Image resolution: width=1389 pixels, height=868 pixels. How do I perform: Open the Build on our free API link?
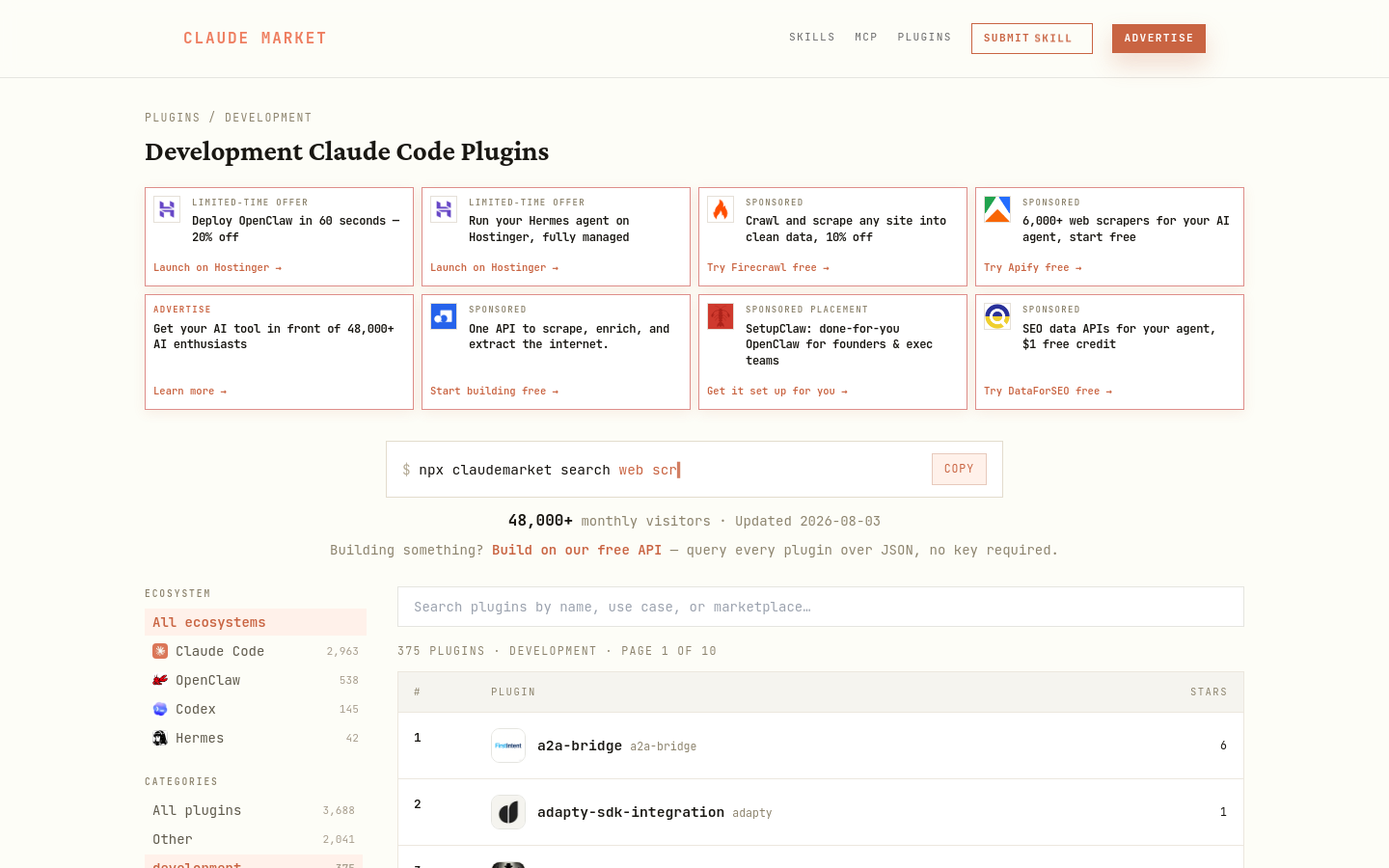point(577,550)
